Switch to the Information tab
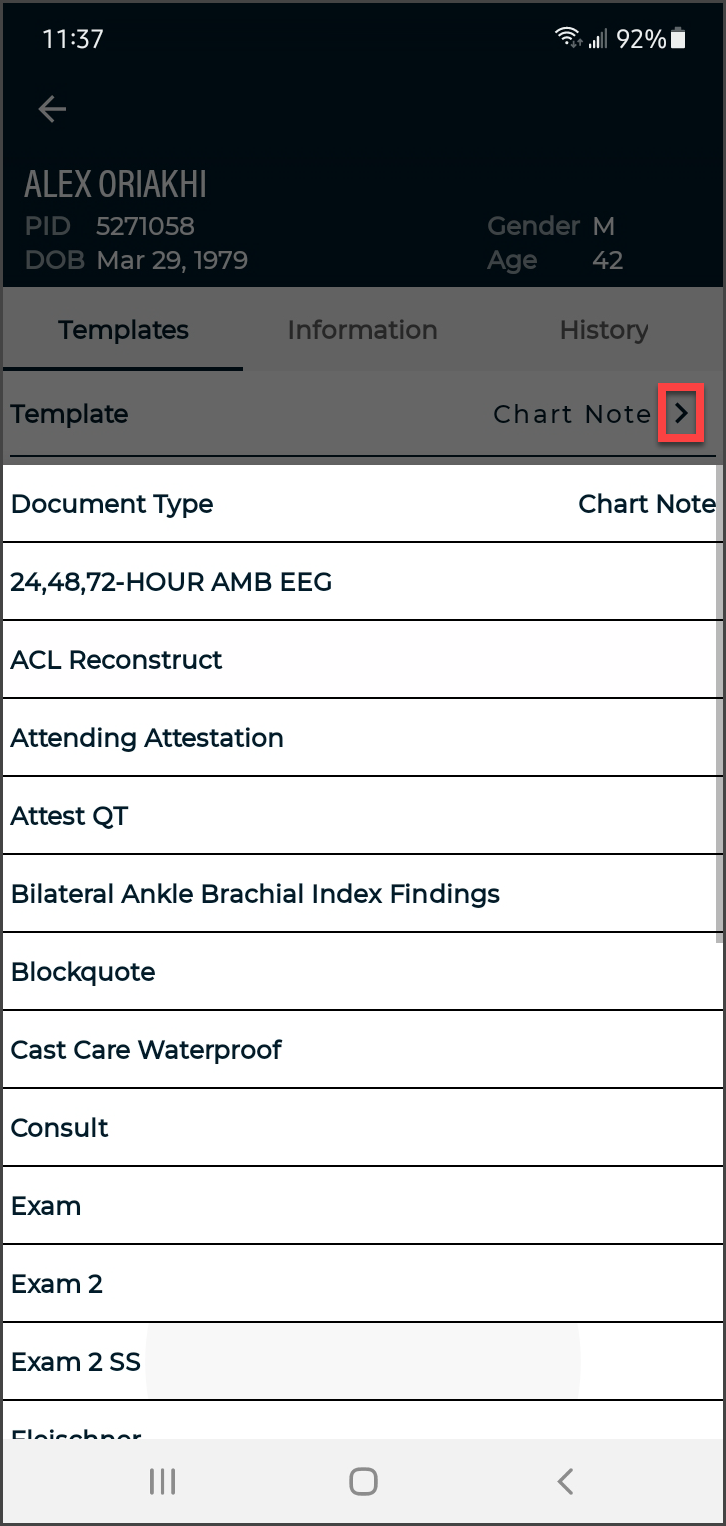The width and height of the screenshot is (726, 1526). 362,330
